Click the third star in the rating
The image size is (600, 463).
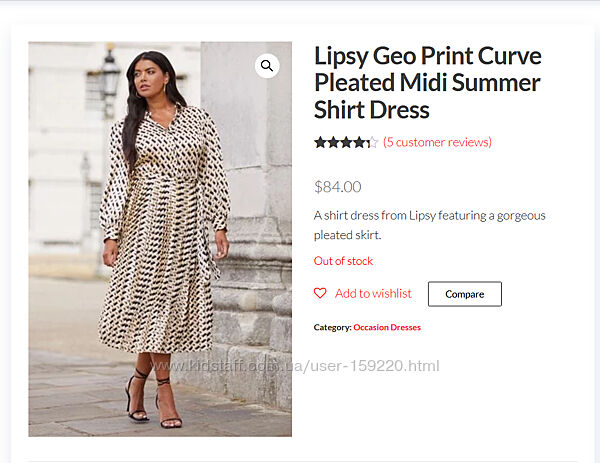pos(346,142)
